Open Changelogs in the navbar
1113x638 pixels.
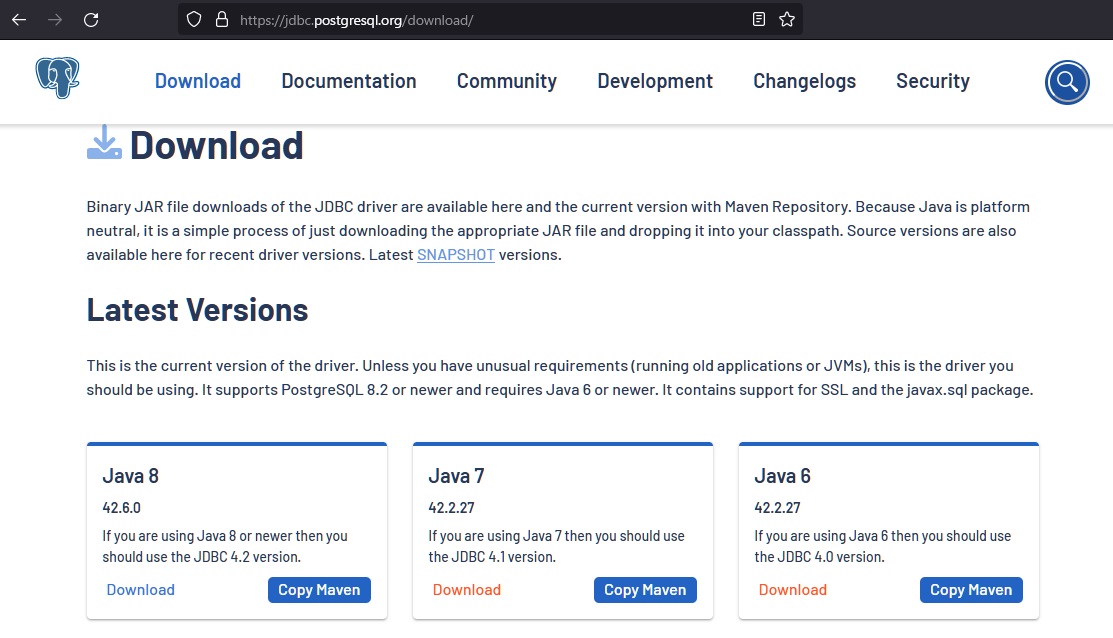804,81
